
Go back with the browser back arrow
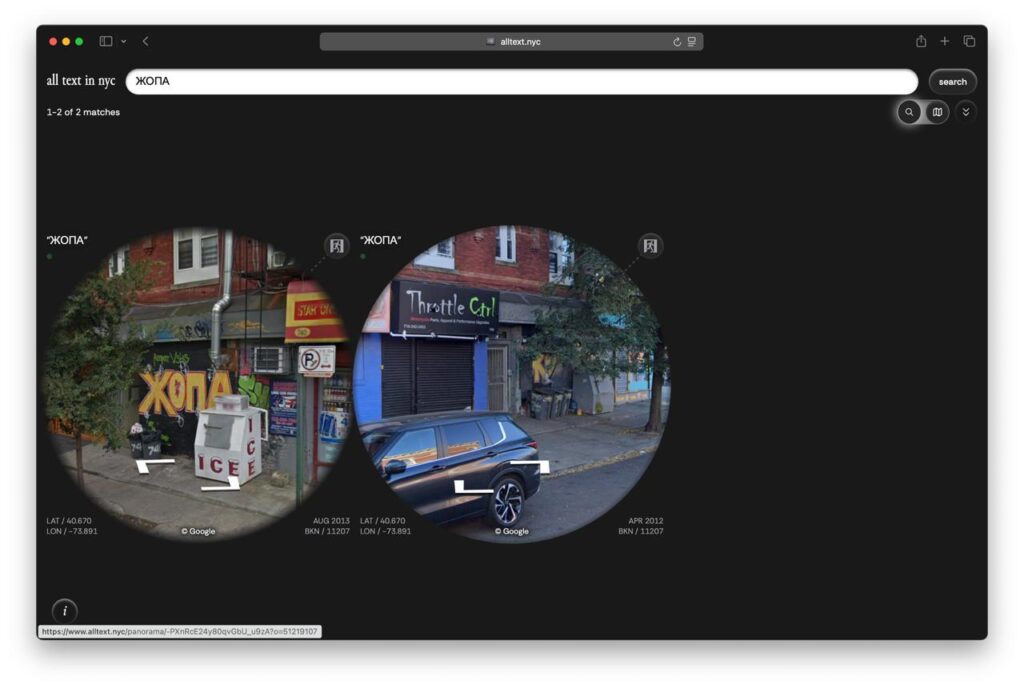pos(146,41)
